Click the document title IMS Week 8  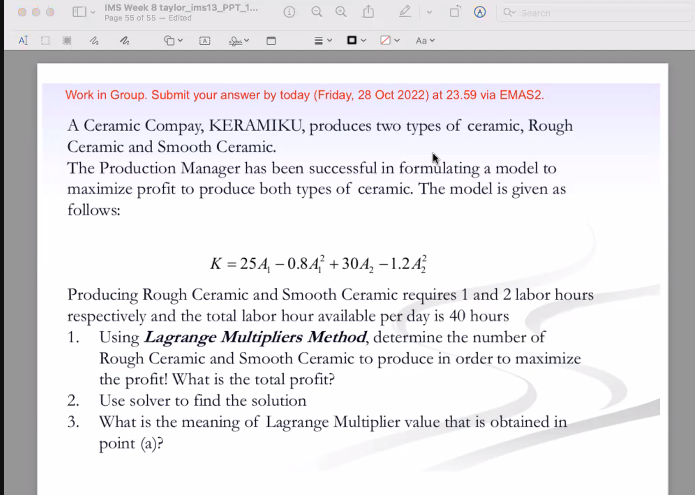[x=181, y=8]
